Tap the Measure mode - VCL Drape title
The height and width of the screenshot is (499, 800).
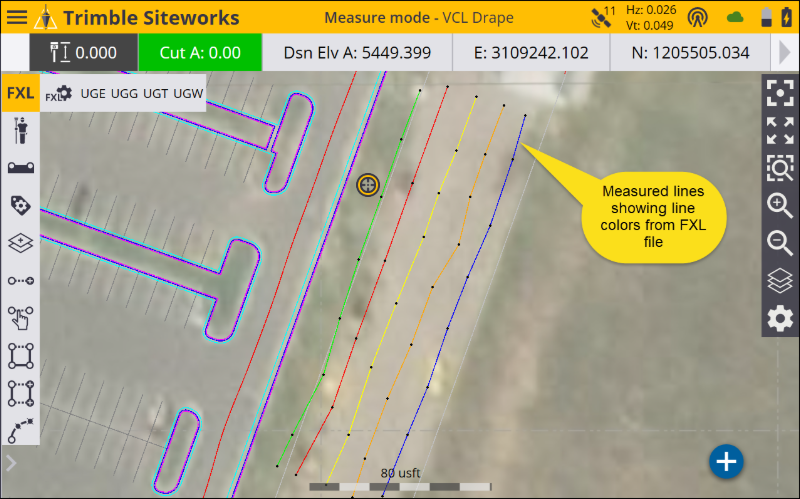click(x=419, y=17)
